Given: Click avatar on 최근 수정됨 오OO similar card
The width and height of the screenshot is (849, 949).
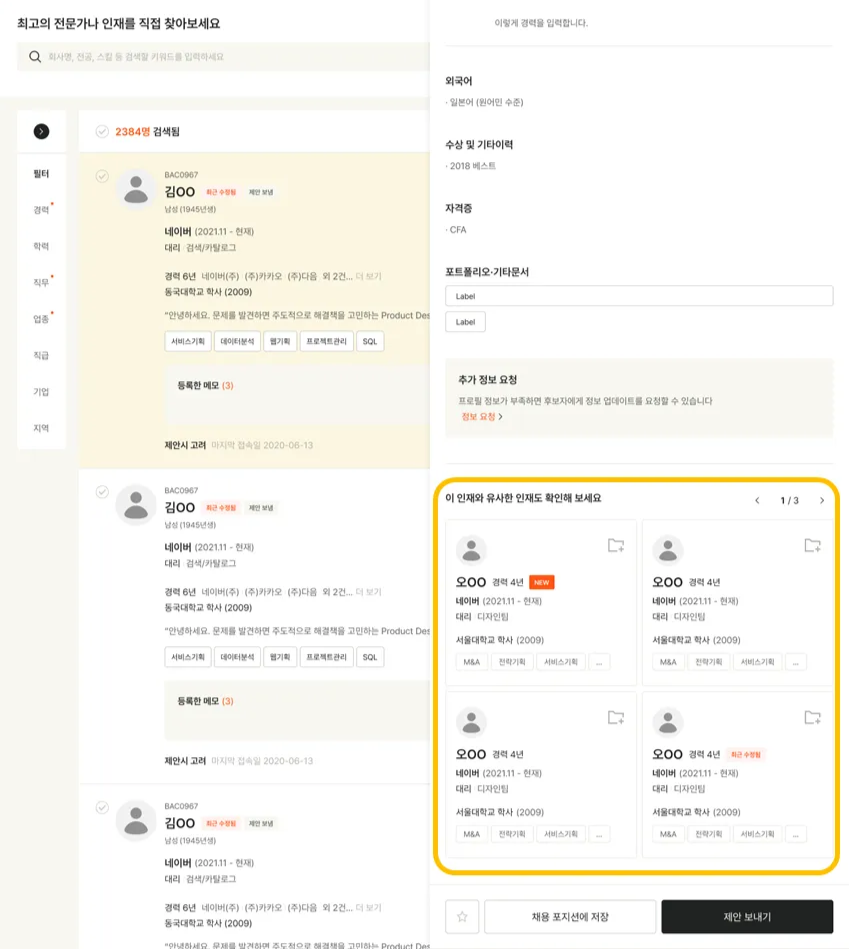Looking at the screenshot, I should (668, 722).
